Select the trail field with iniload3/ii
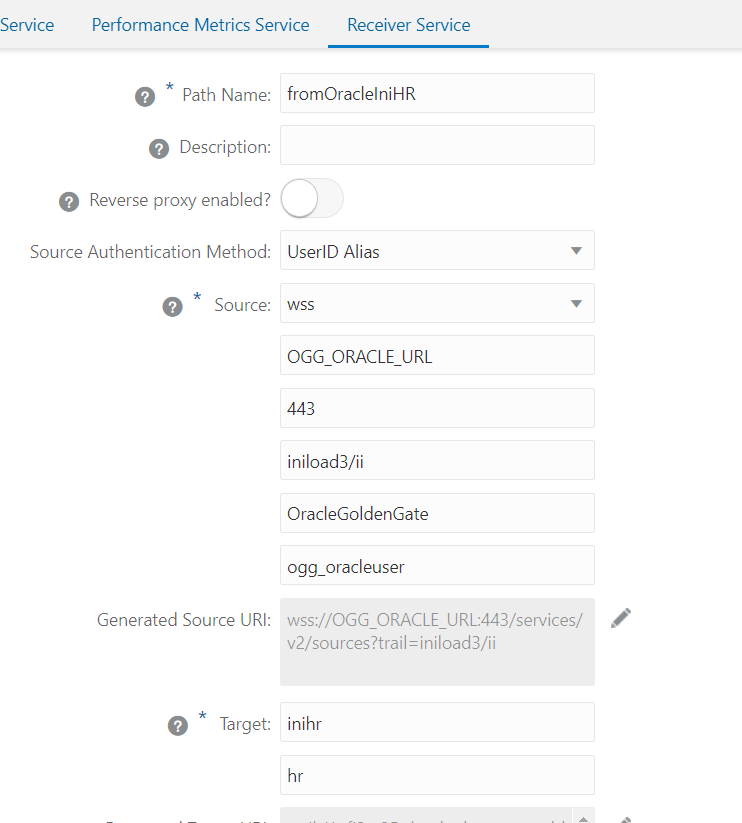The height and width of the screenshot is (823, 742). (x=437, y=460)
